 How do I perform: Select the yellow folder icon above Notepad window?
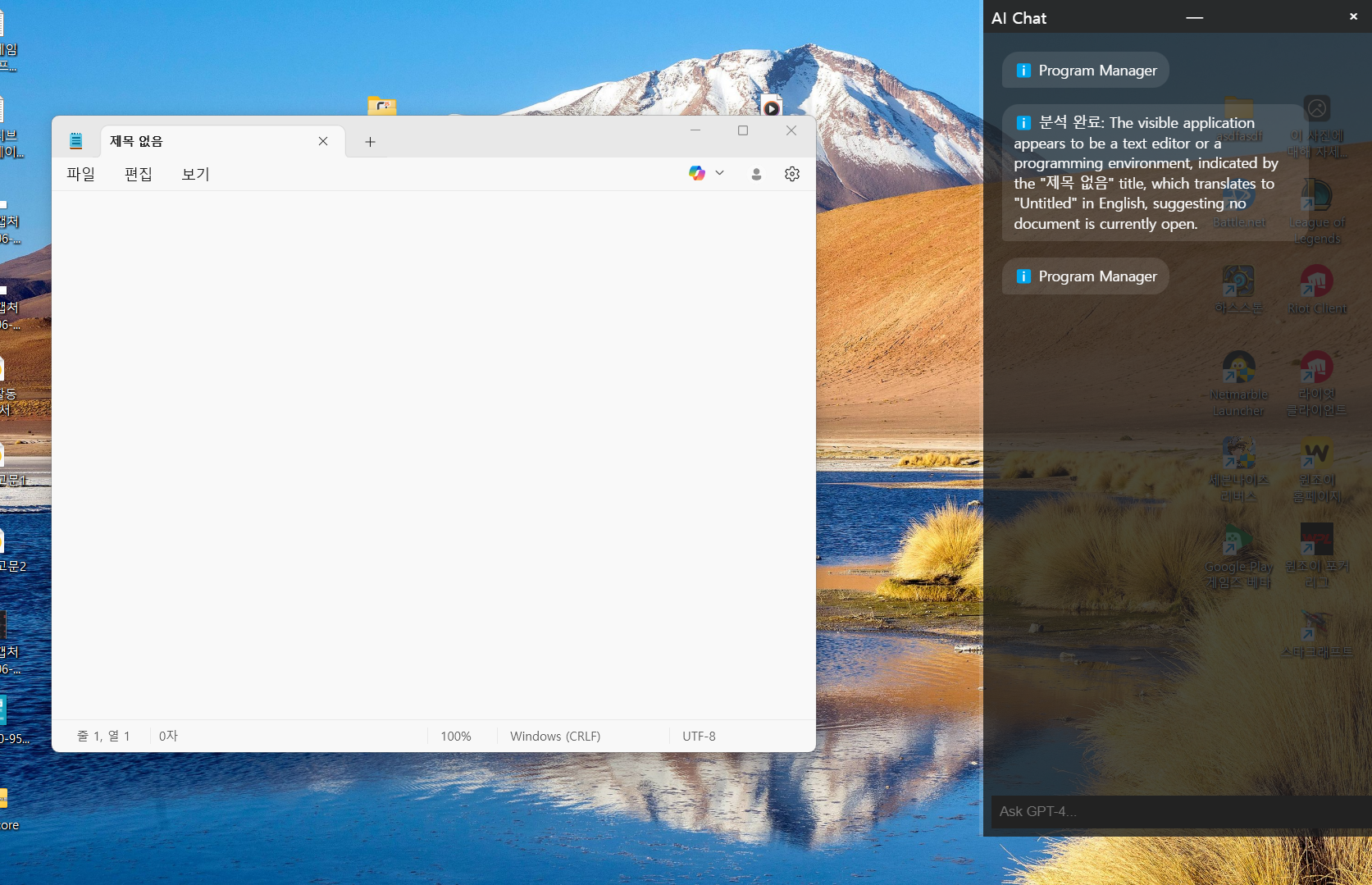[382, 106]
